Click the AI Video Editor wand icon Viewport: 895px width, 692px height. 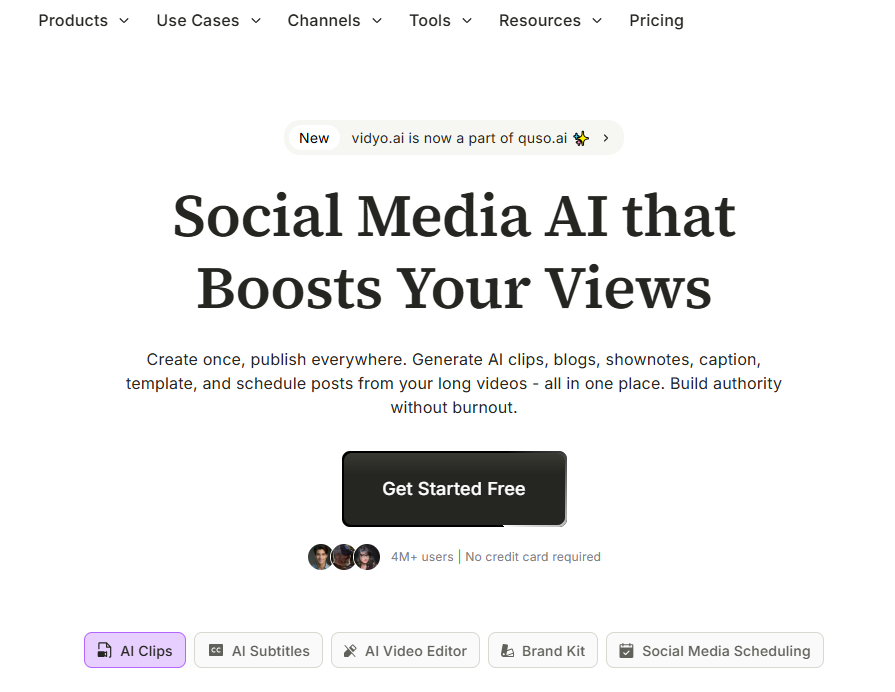(x=350, y=651)
